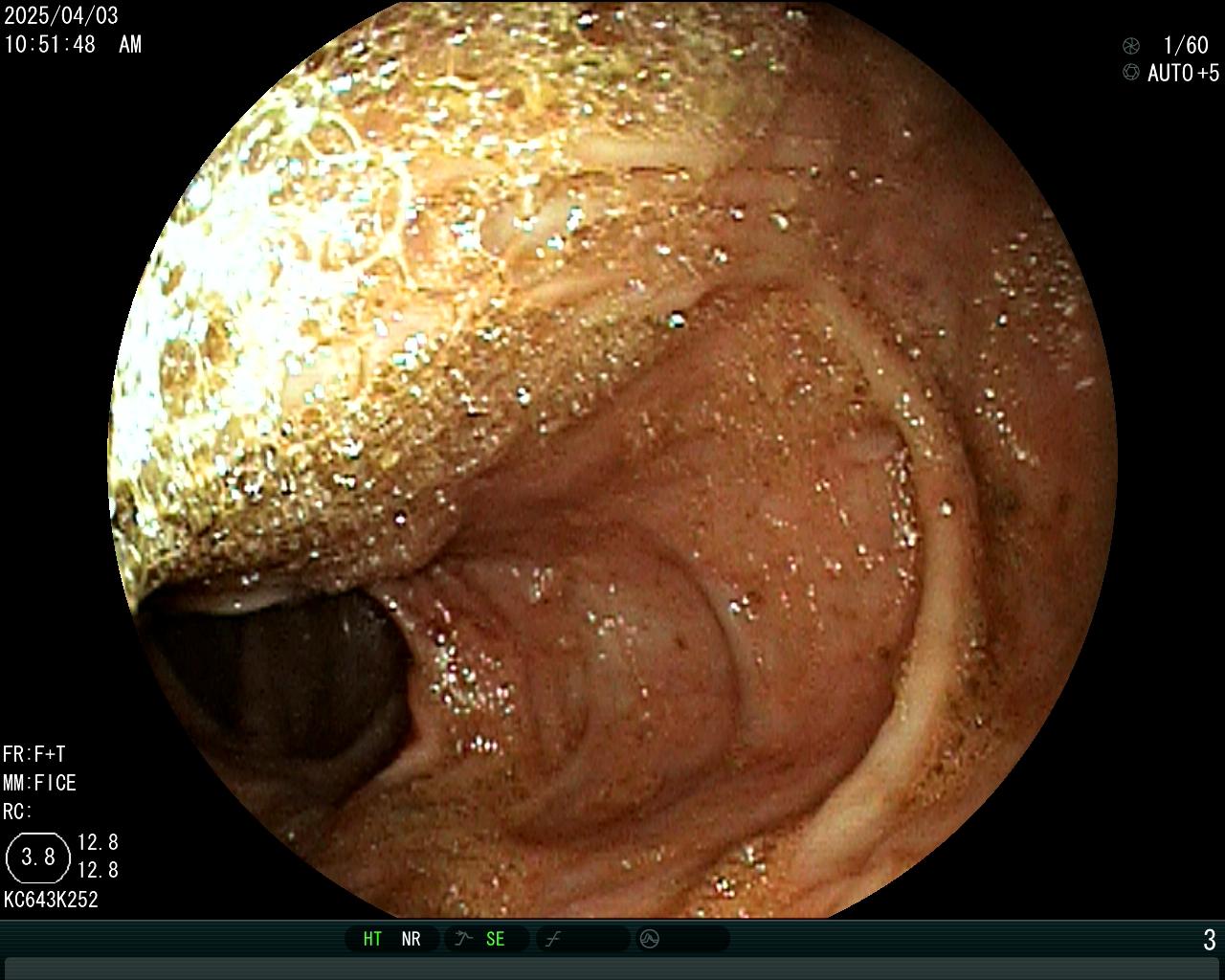The width and height of the screenshot is (1225, 980).
Task: Click the iris icon beside AUTO +5
Action: [1131, 73]
